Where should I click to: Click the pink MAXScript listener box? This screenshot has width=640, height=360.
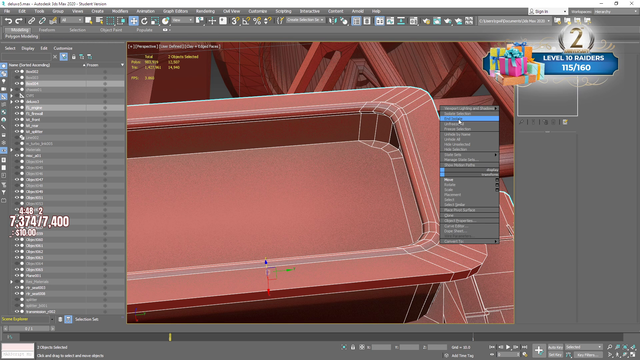point(18,348)
